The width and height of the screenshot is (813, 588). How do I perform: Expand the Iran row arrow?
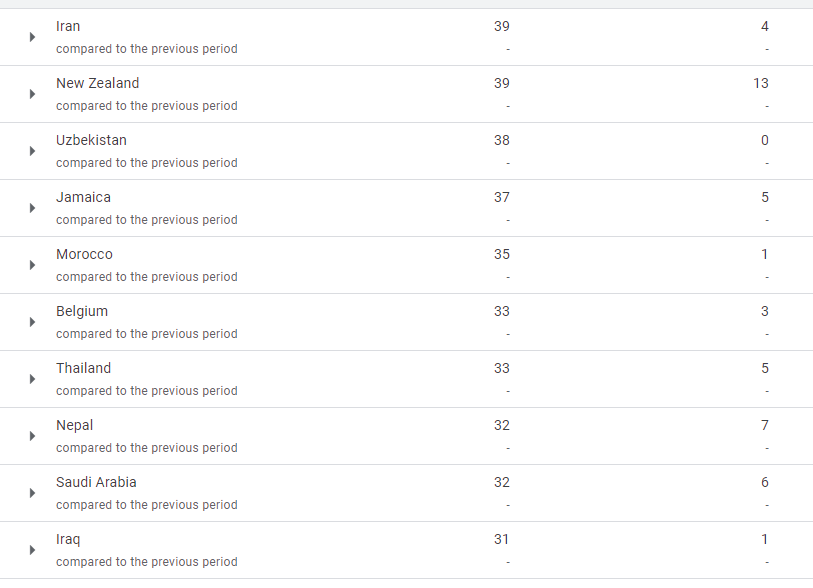33,37
